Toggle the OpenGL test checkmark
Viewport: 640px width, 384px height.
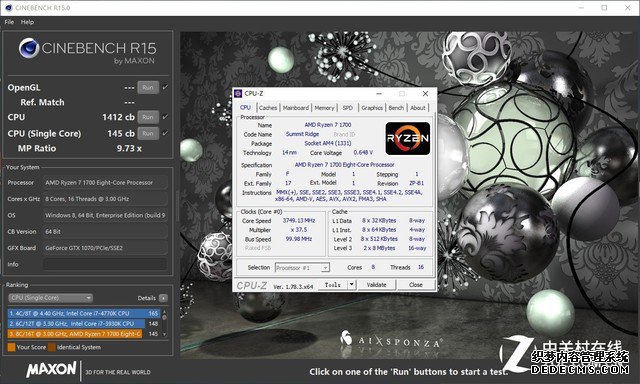165,87
